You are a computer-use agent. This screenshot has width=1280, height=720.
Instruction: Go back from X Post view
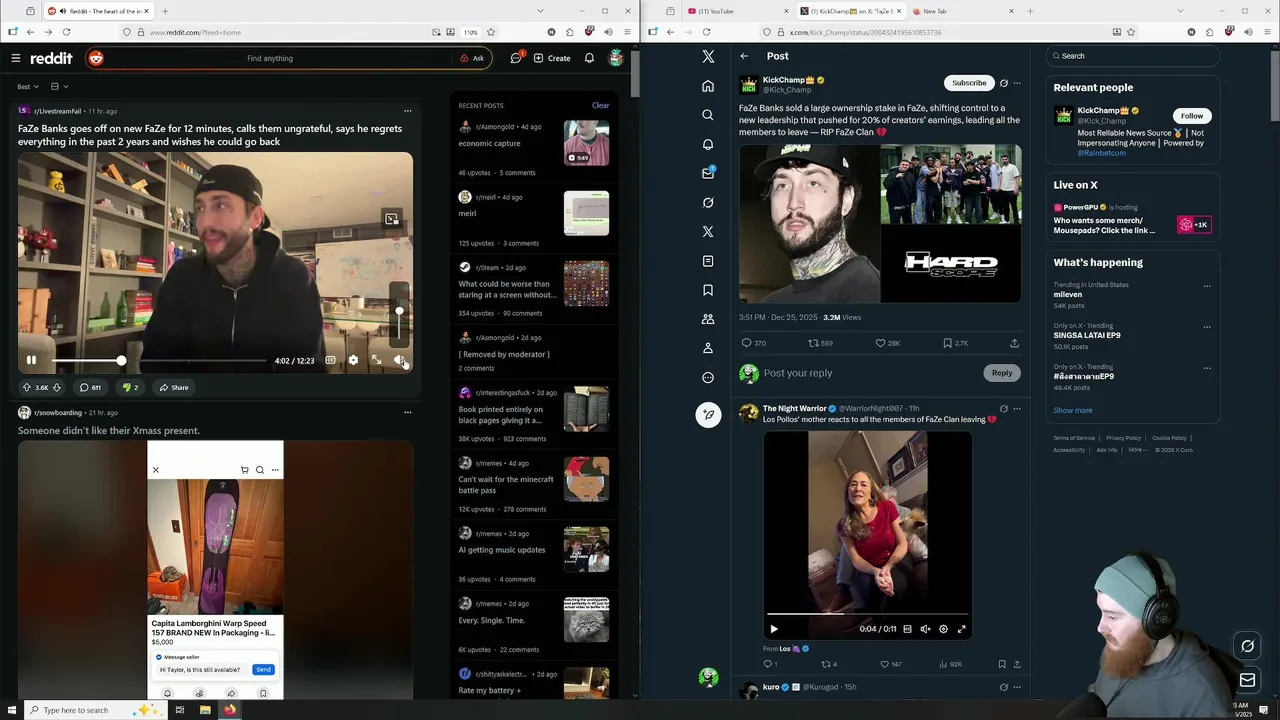pos(744,56)
